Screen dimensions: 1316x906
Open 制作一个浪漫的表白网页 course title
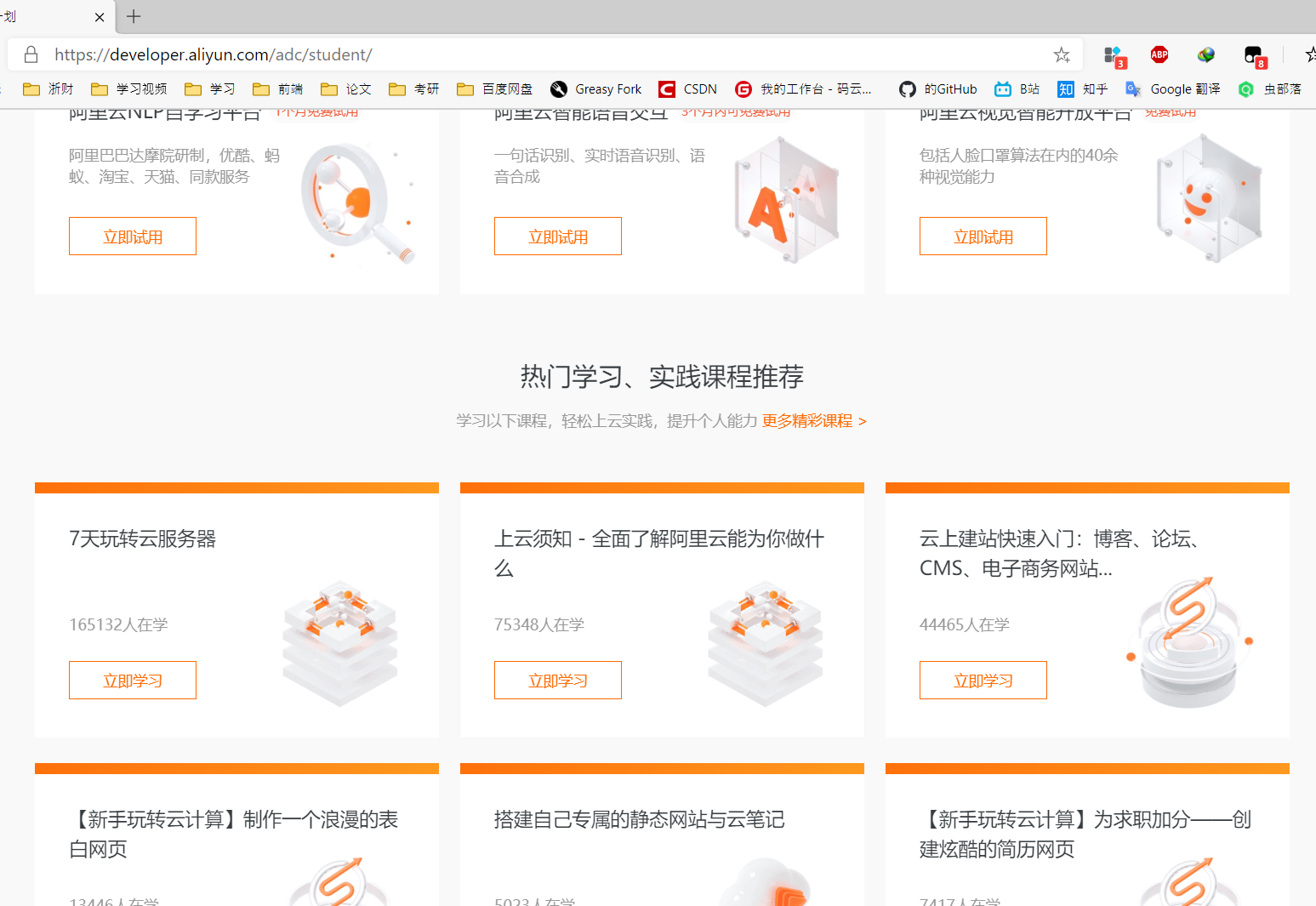click(x=234, y=835)
